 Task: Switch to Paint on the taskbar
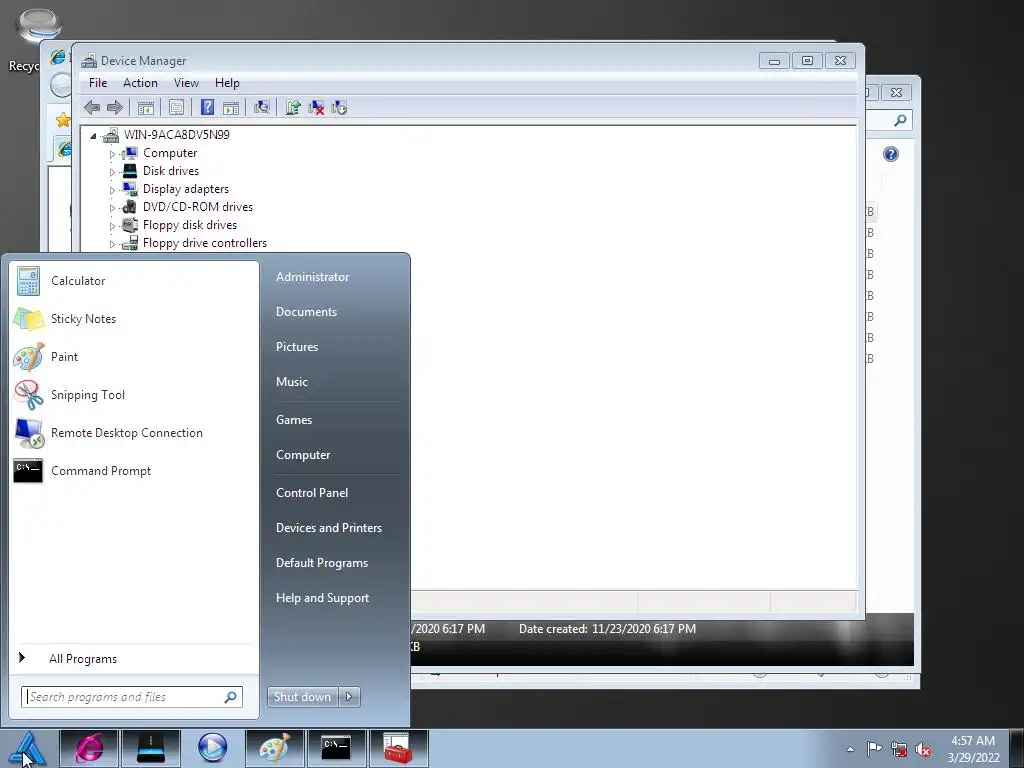pyautogui.click(x=275, y=748)
